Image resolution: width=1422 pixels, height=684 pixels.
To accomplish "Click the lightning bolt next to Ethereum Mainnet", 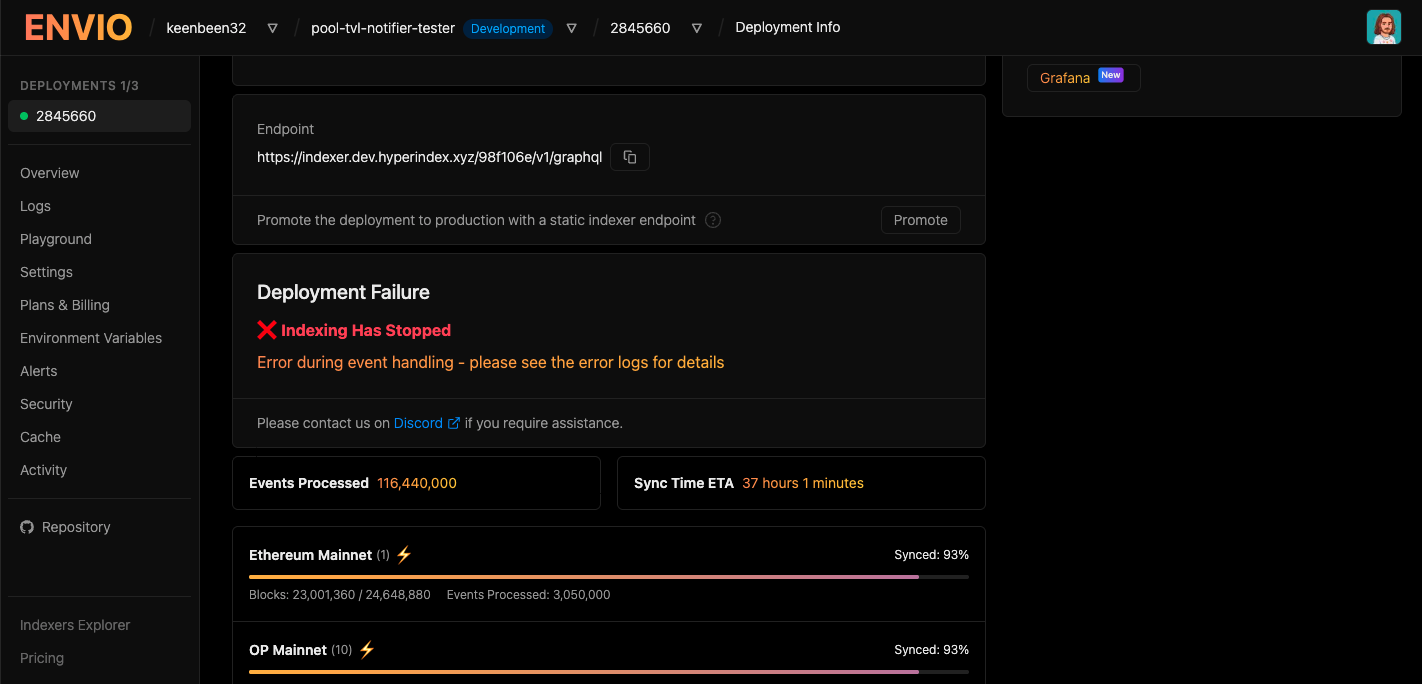I will tap(404, 555).
